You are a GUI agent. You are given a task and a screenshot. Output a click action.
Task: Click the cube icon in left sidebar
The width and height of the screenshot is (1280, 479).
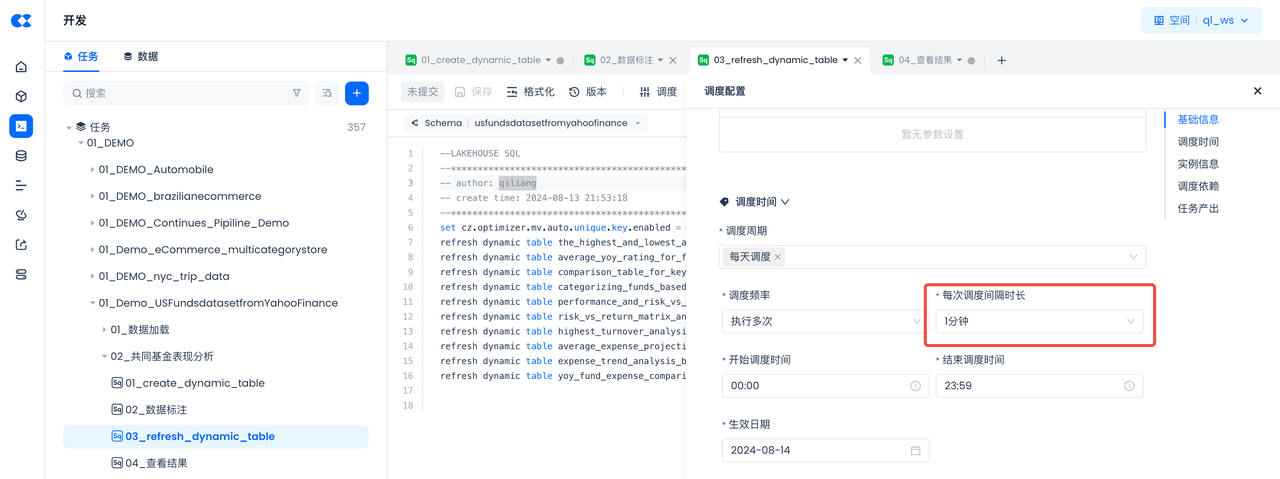pos(21,97)
